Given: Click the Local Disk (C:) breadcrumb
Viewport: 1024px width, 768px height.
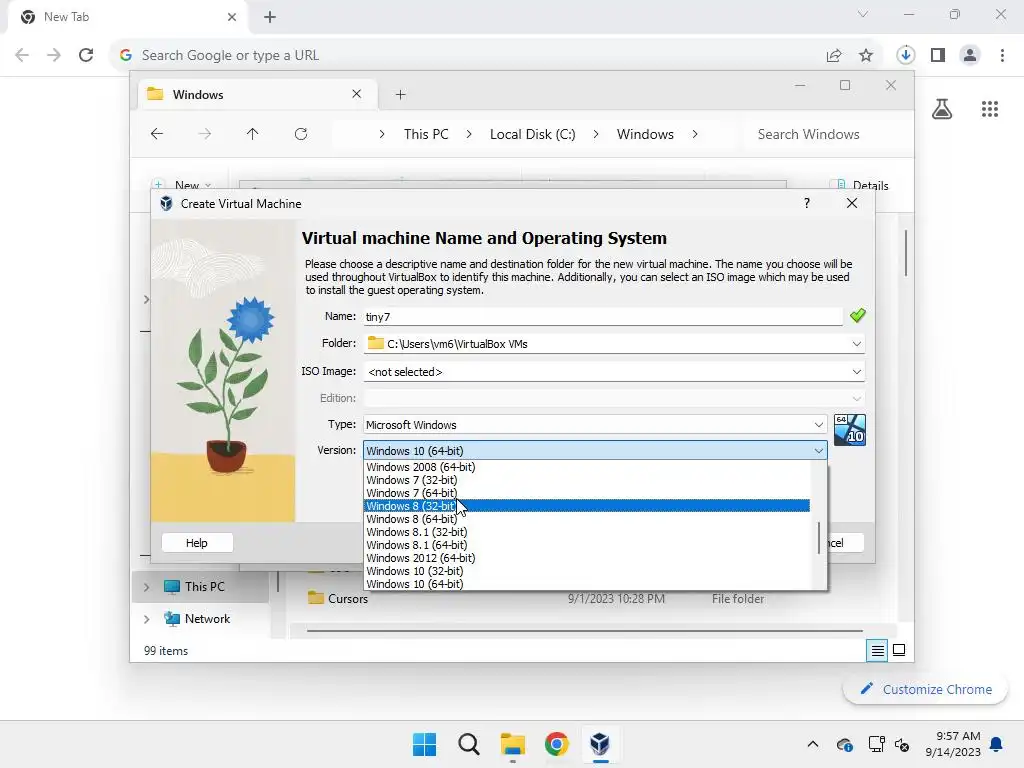Looking at the screenshot, I should click(532, 134).
